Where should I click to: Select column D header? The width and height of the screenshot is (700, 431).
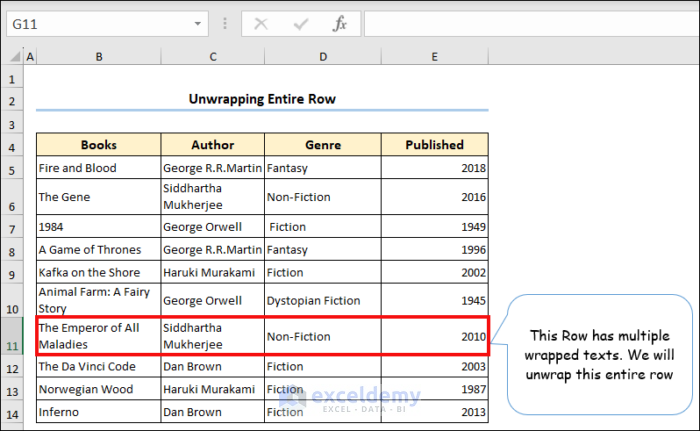322,57
